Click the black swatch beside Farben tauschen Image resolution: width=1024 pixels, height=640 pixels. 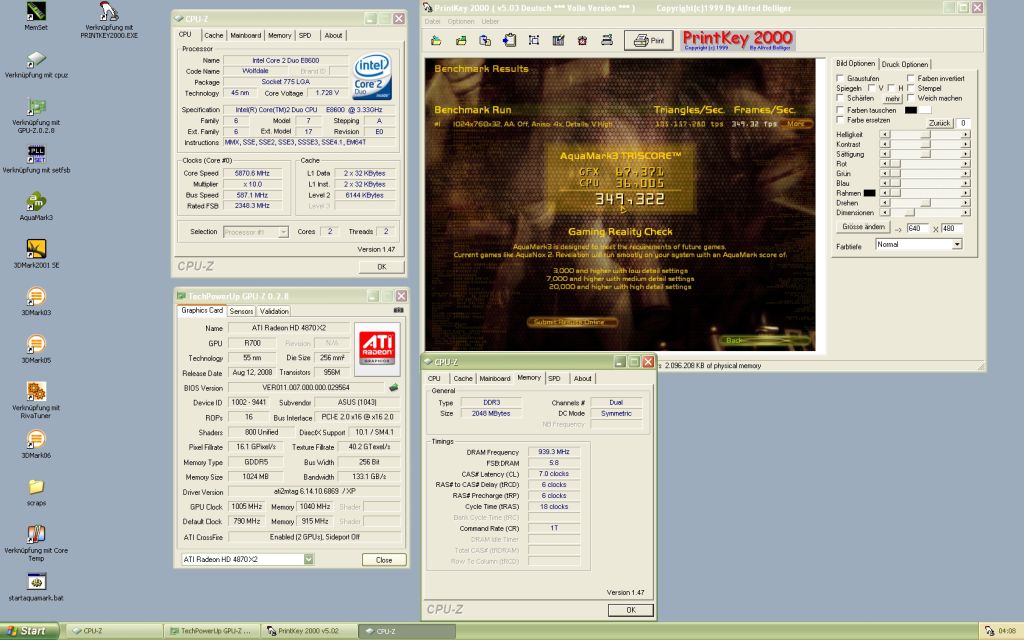[x=910, y=110]
